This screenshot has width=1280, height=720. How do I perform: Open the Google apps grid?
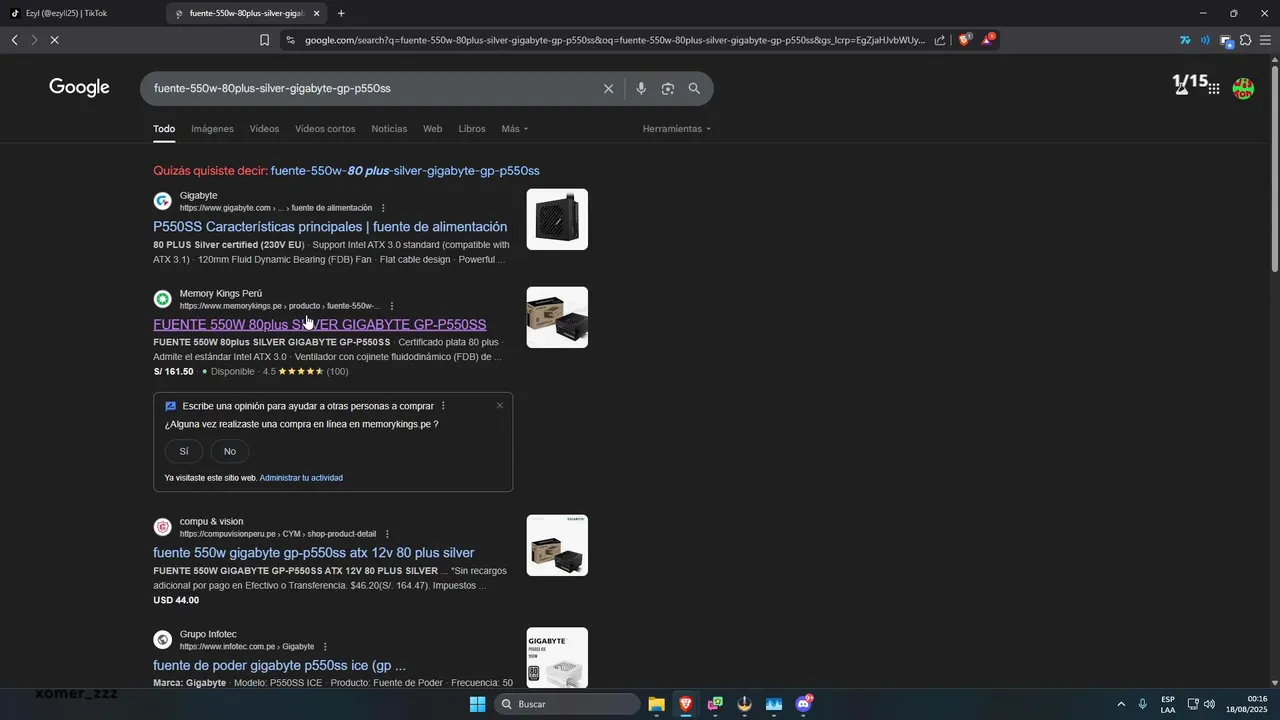click(x=1214, y=89)
